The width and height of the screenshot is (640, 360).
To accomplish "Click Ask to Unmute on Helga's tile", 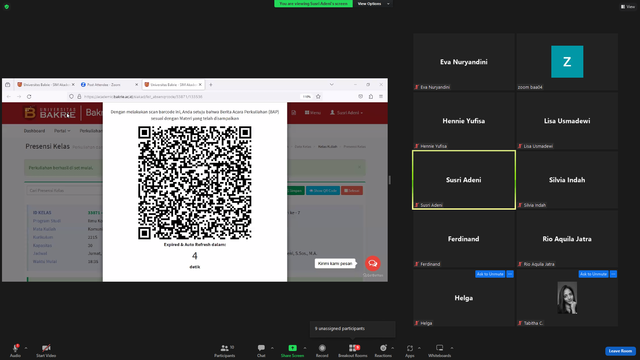I will (490, 274).
